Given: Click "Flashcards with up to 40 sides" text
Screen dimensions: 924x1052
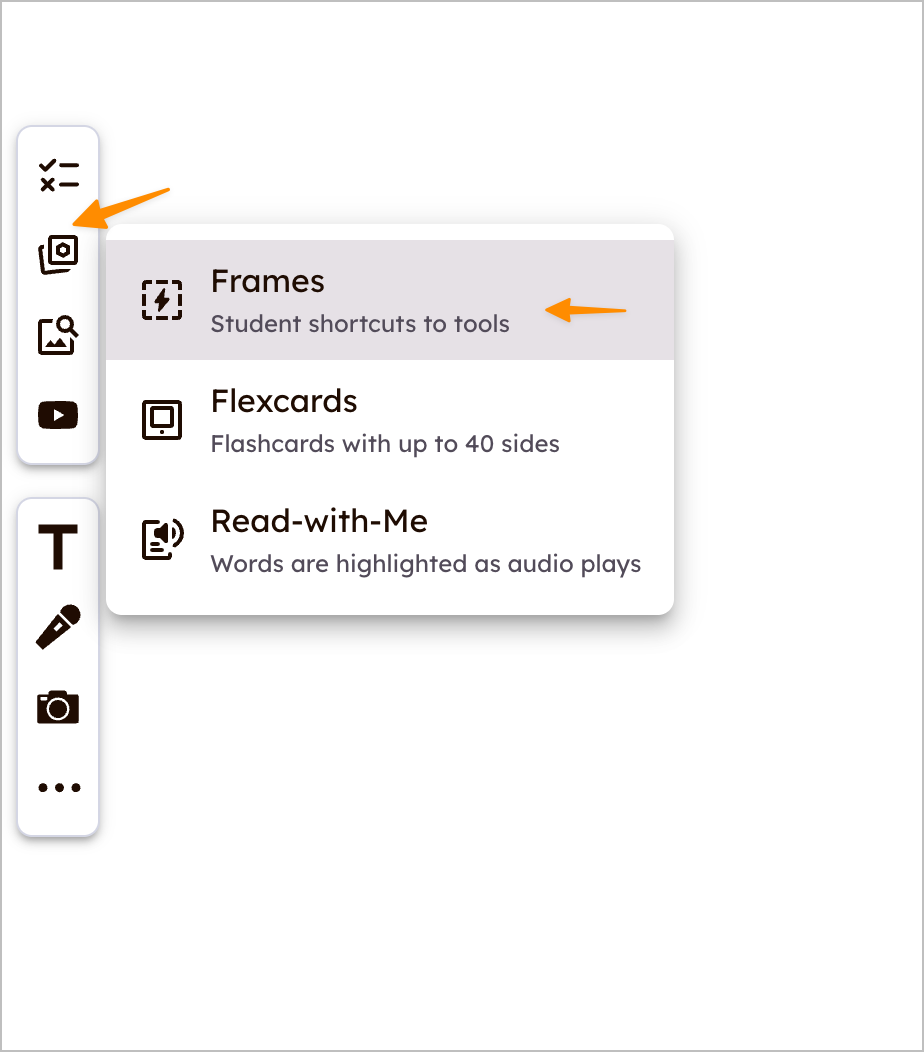Looking at the screenshot, I should (385, 444).
